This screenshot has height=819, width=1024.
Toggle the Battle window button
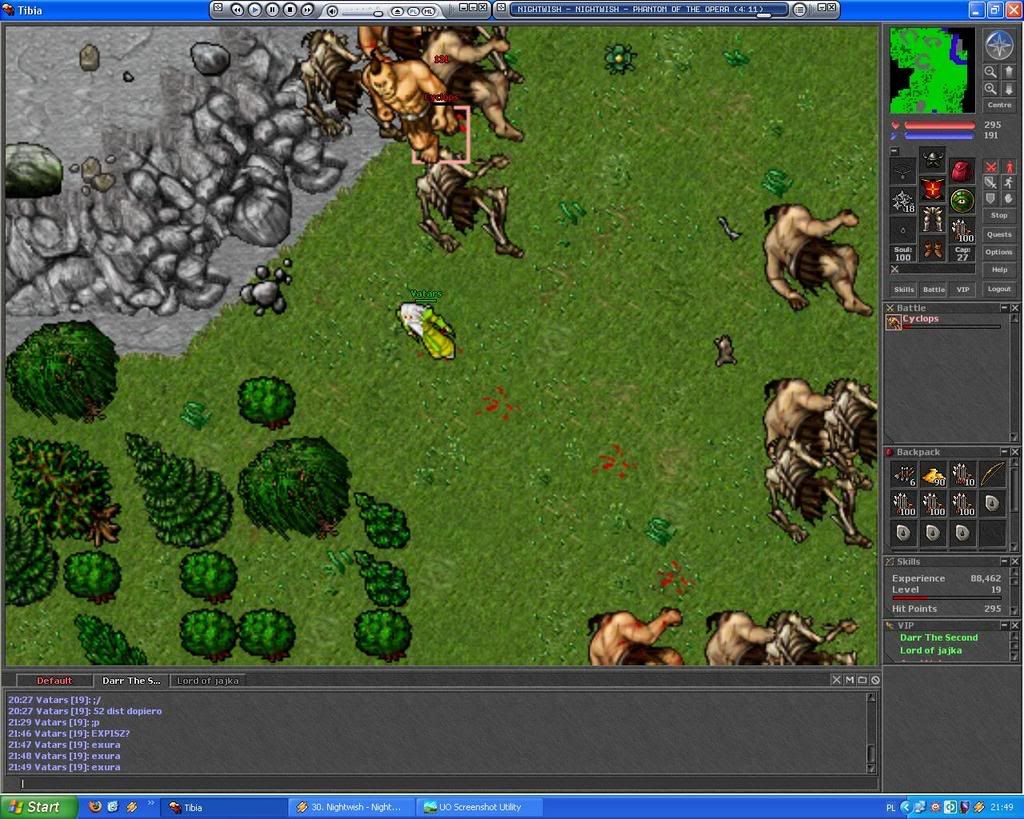(x=933, y=289)
